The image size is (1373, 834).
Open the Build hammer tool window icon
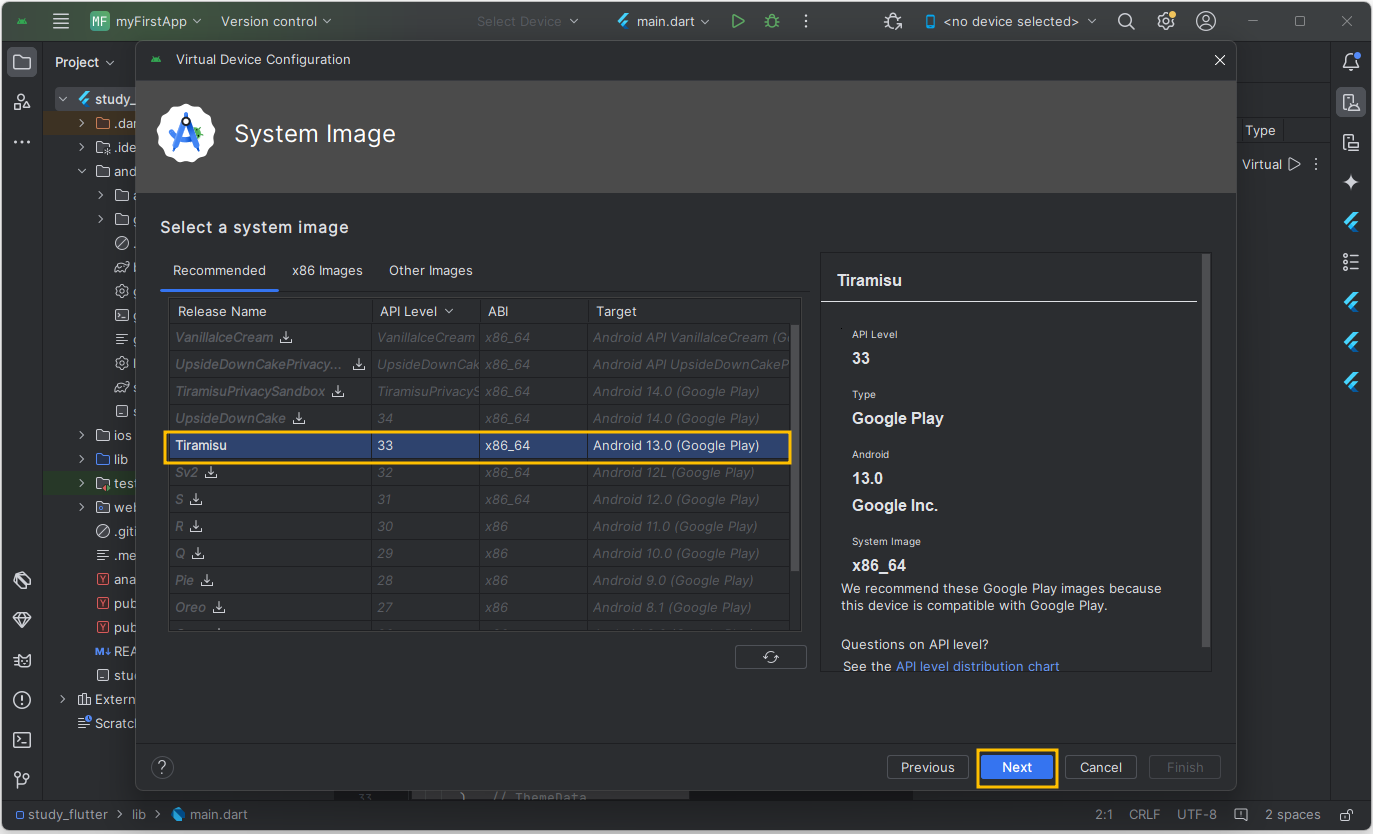point(21,580)
